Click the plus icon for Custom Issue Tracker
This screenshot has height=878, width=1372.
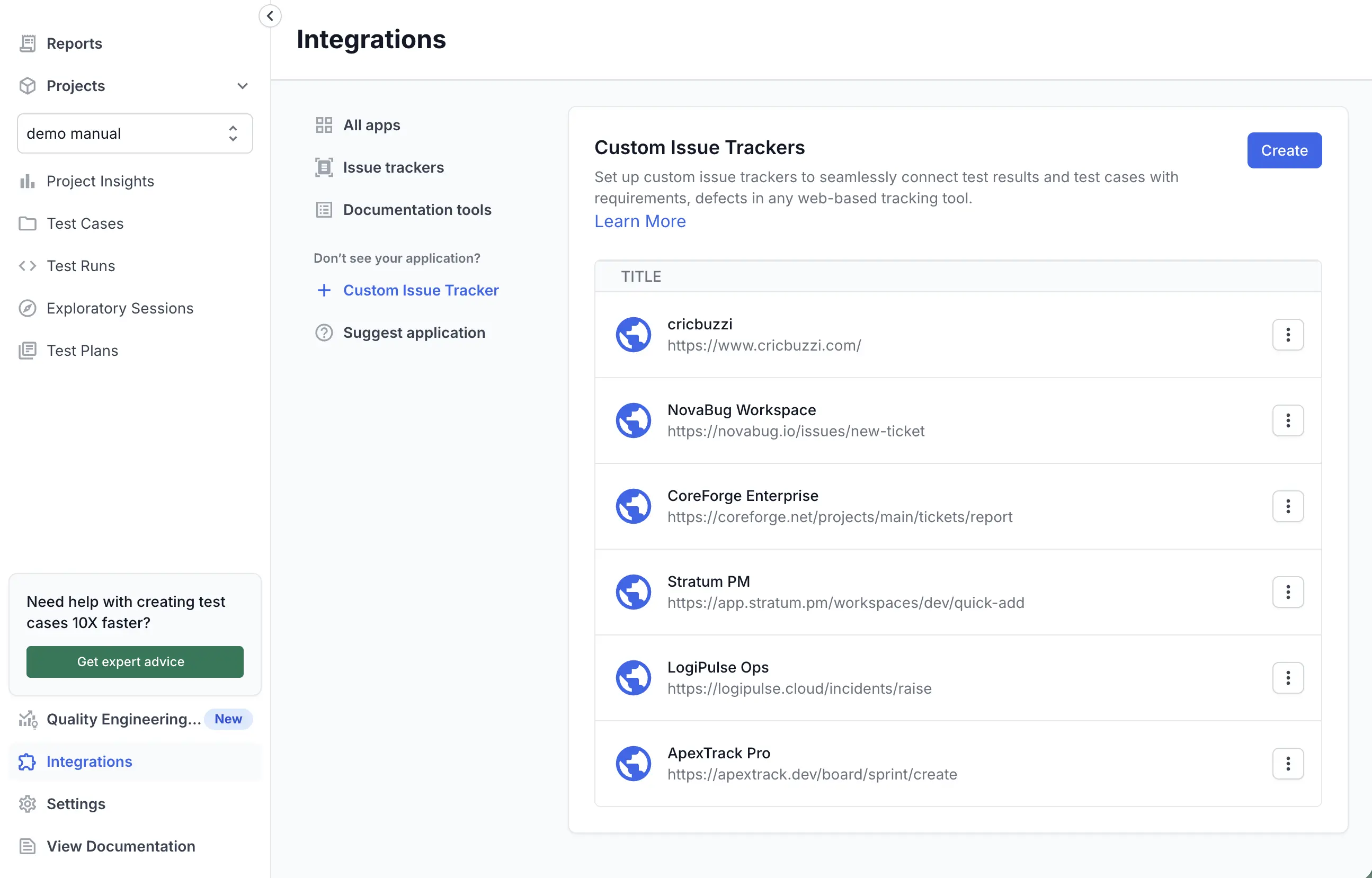(x=324, y=290)
